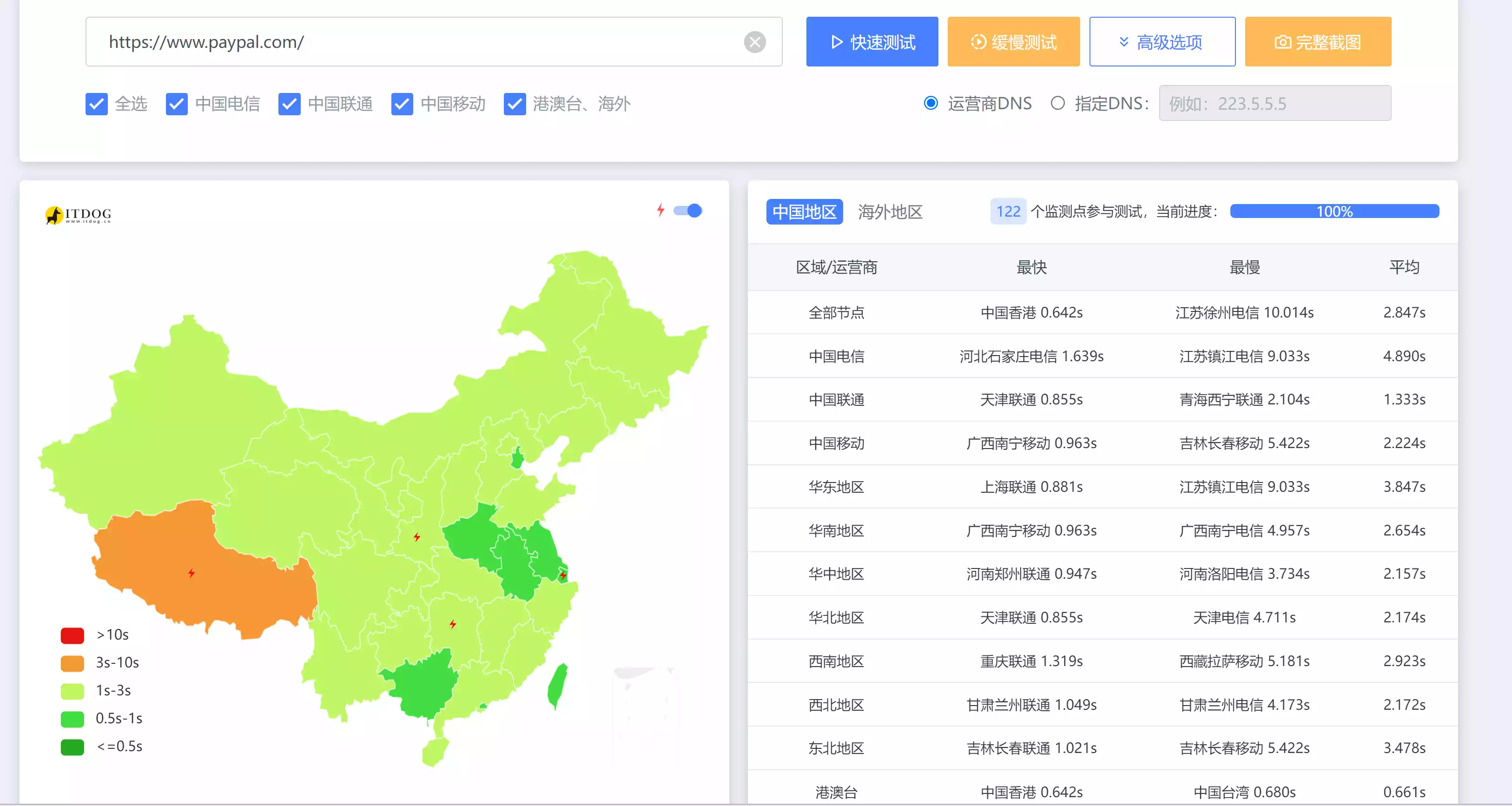Click the 华东地区 row label

[837, 487]
